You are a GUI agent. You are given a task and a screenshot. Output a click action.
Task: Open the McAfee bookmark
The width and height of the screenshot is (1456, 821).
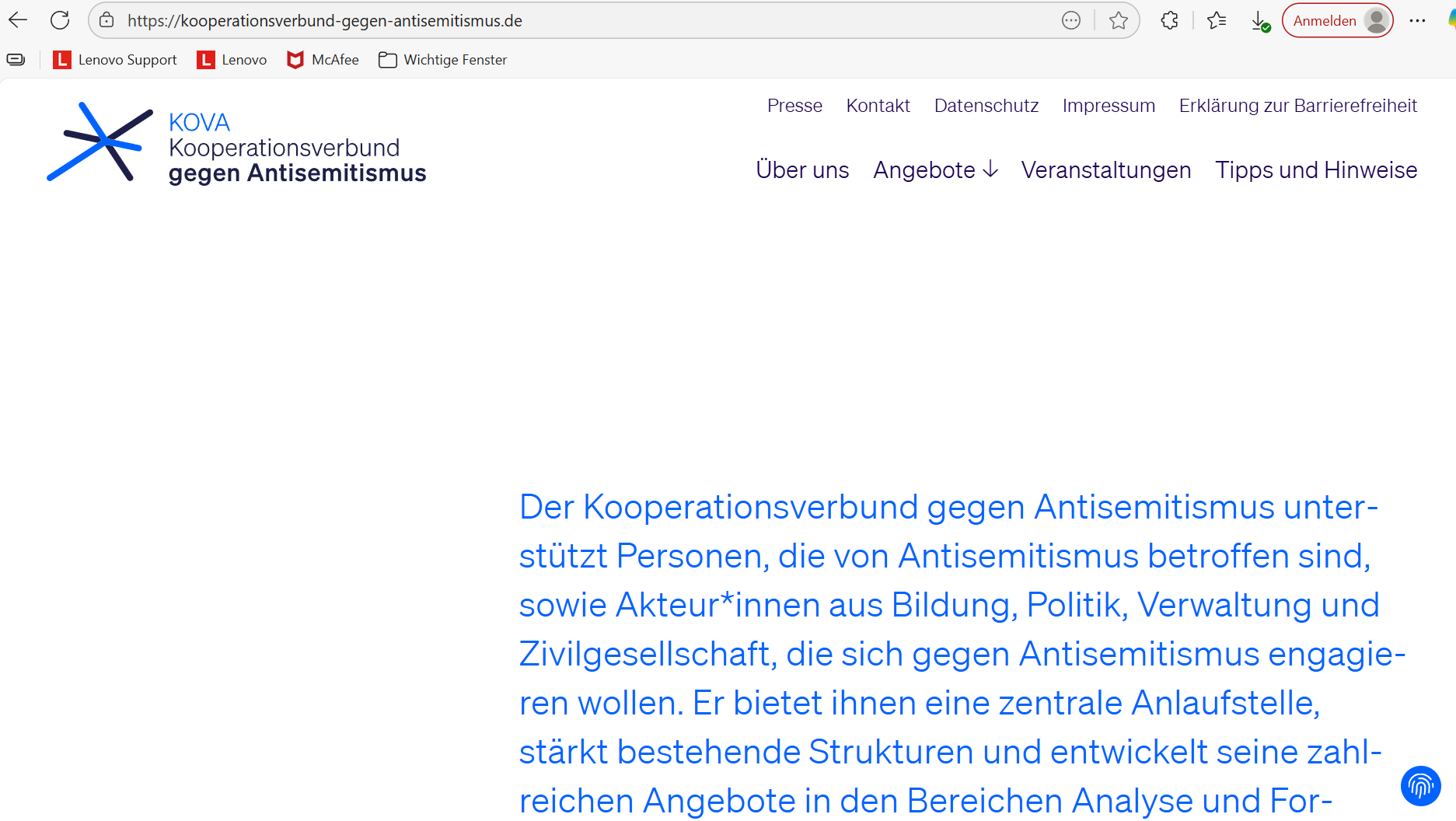323,60
